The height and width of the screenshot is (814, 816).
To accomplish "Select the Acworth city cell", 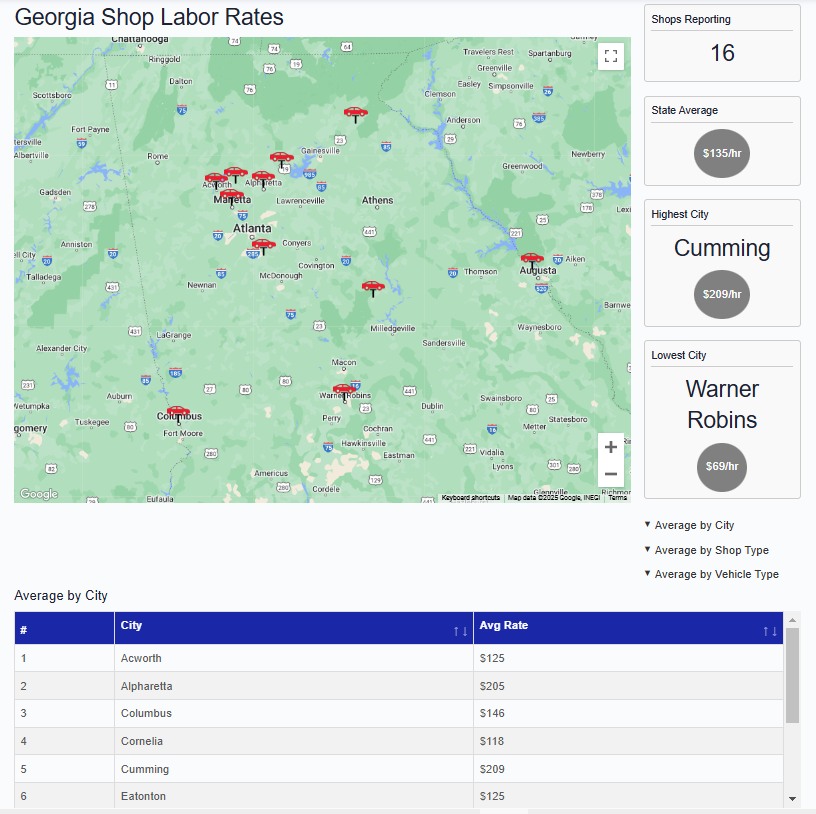I will [294, 658].
